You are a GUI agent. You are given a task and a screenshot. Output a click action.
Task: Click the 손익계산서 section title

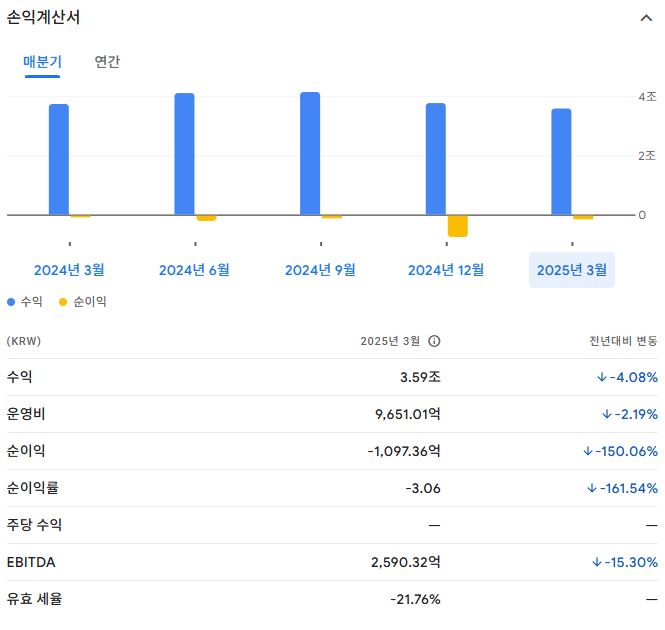43,17
